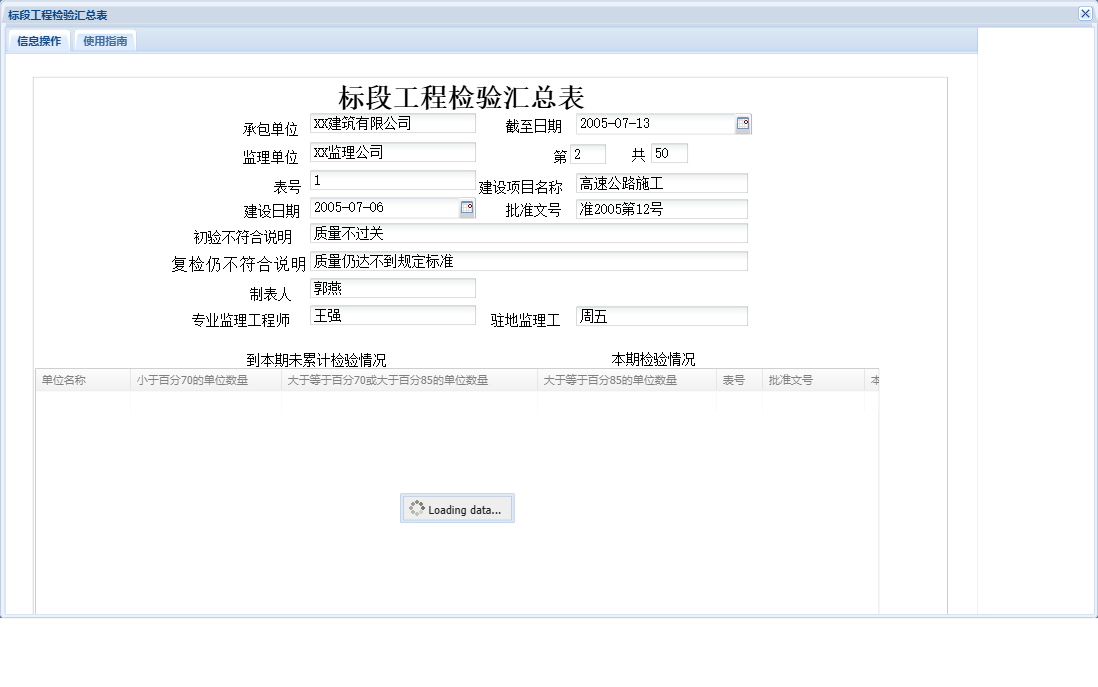This screenshot has height=687, width=1098.
Task: Select the 制表人 input field
Action: coord(392,288)
